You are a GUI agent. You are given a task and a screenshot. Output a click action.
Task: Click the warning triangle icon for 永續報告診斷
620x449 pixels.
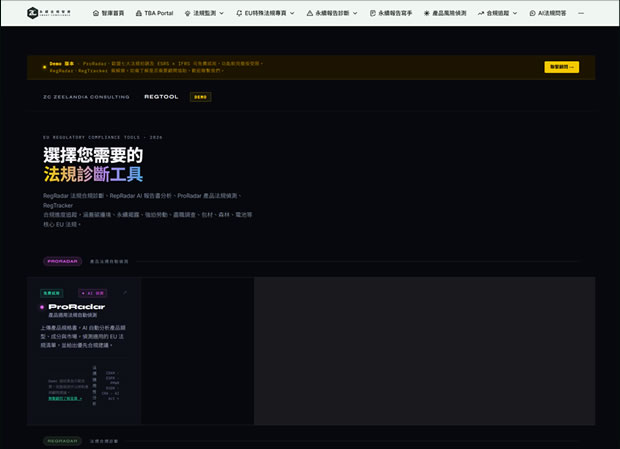(x=310, y=13)
